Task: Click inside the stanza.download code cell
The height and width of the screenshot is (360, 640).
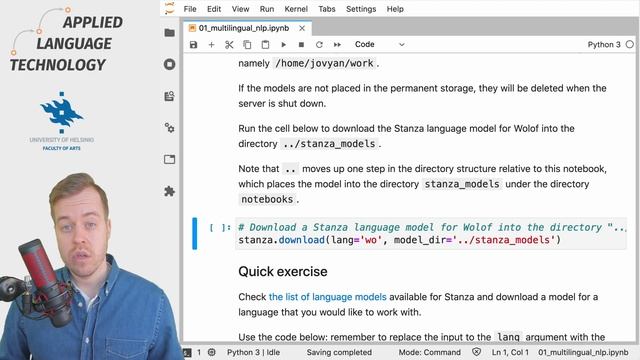Action: pos(431,233)
